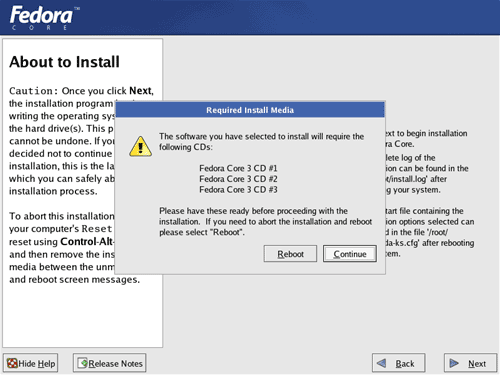
Task: Click the 'Caution:' text in help panel
Action: (34, 91)
